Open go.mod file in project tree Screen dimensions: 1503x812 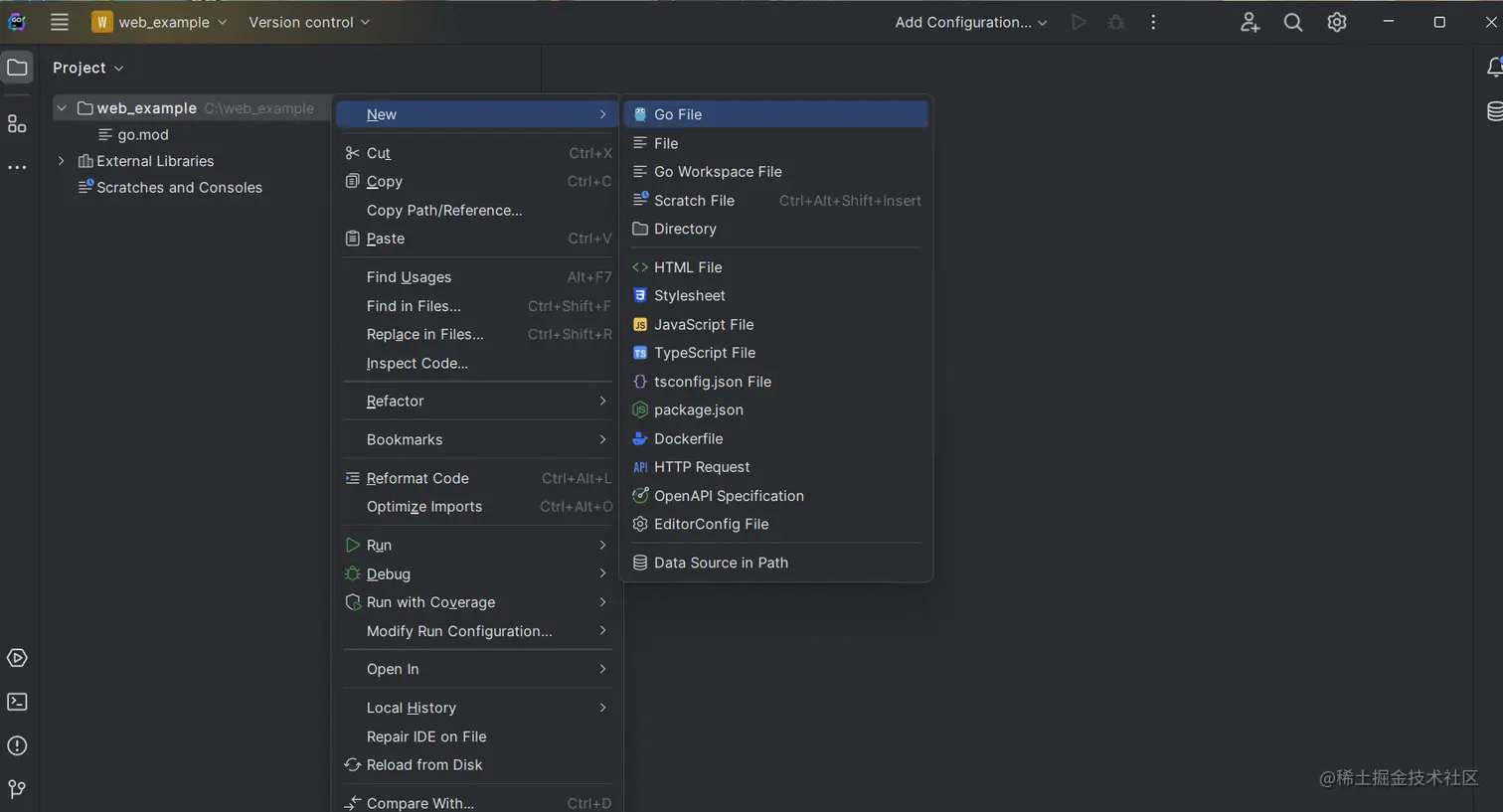143,135
